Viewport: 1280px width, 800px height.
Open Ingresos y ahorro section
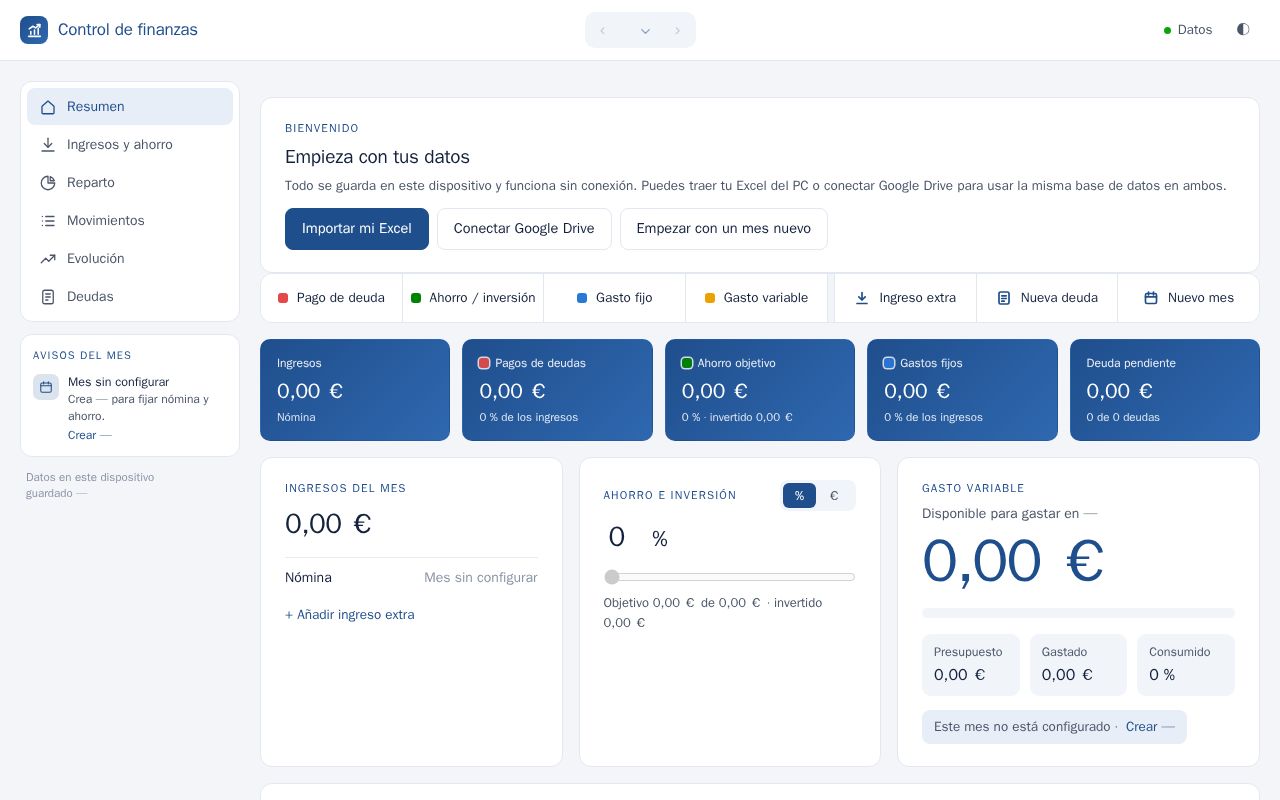(x=130, y=145)
